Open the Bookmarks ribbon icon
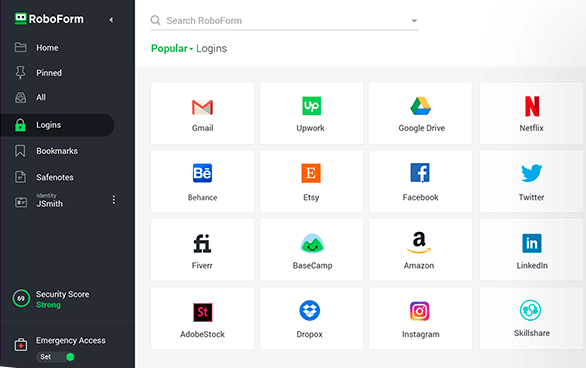586x368 pixels. (20, 151)
